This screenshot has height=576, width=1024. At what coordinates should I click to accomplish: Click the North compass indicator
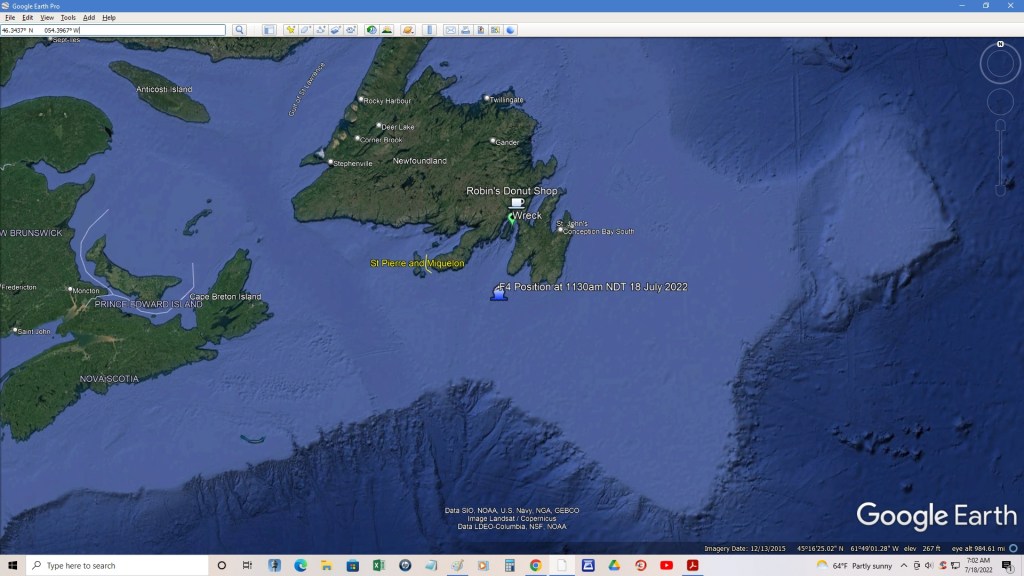click(x=1000, y=44)
